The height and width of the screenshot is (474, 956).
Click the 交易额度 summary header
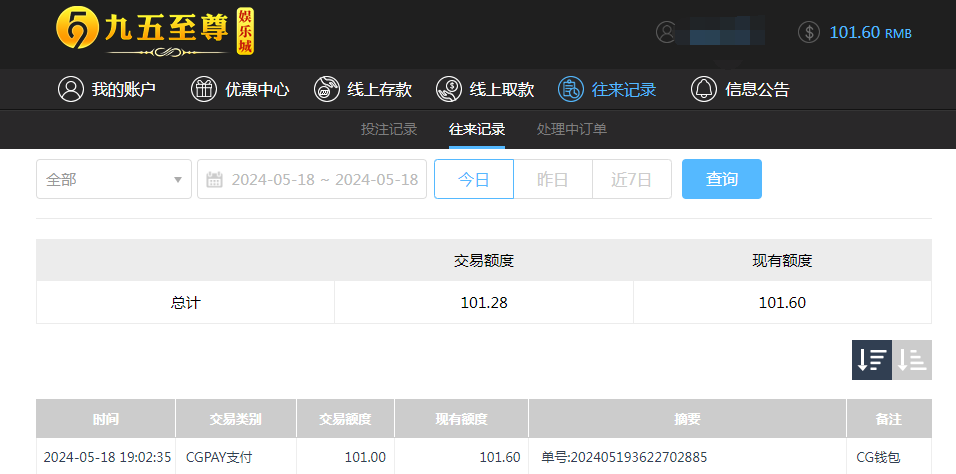point(484,260)
